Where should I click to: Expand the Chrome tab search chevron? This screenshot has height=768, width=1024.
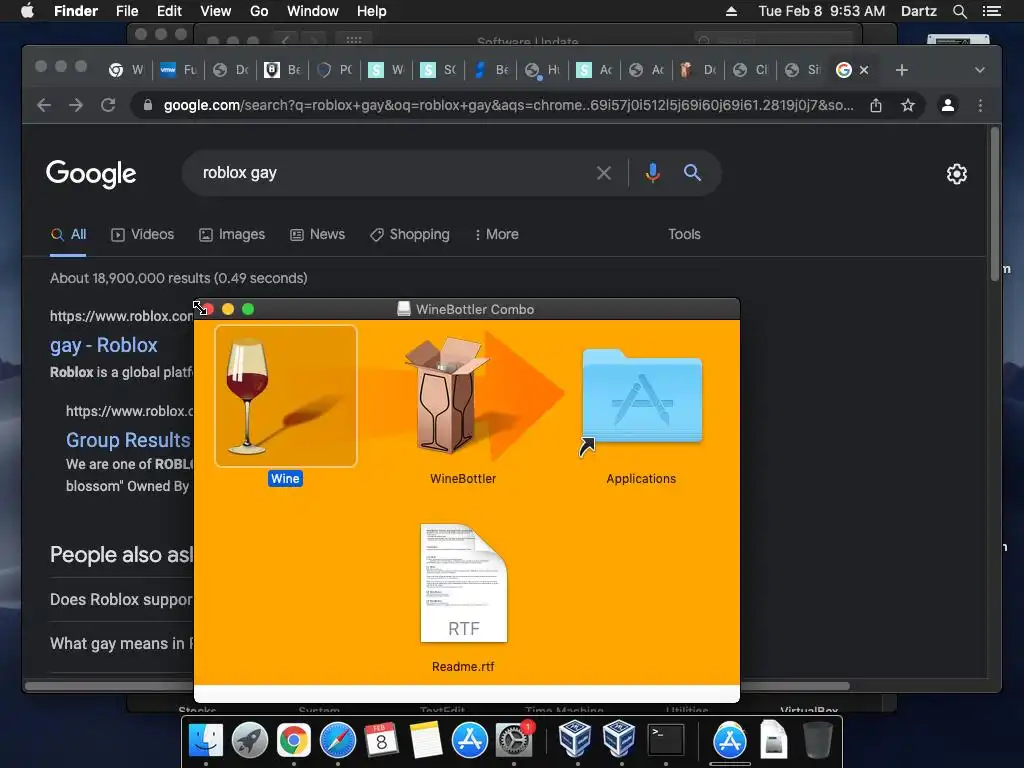coord(979,70)
